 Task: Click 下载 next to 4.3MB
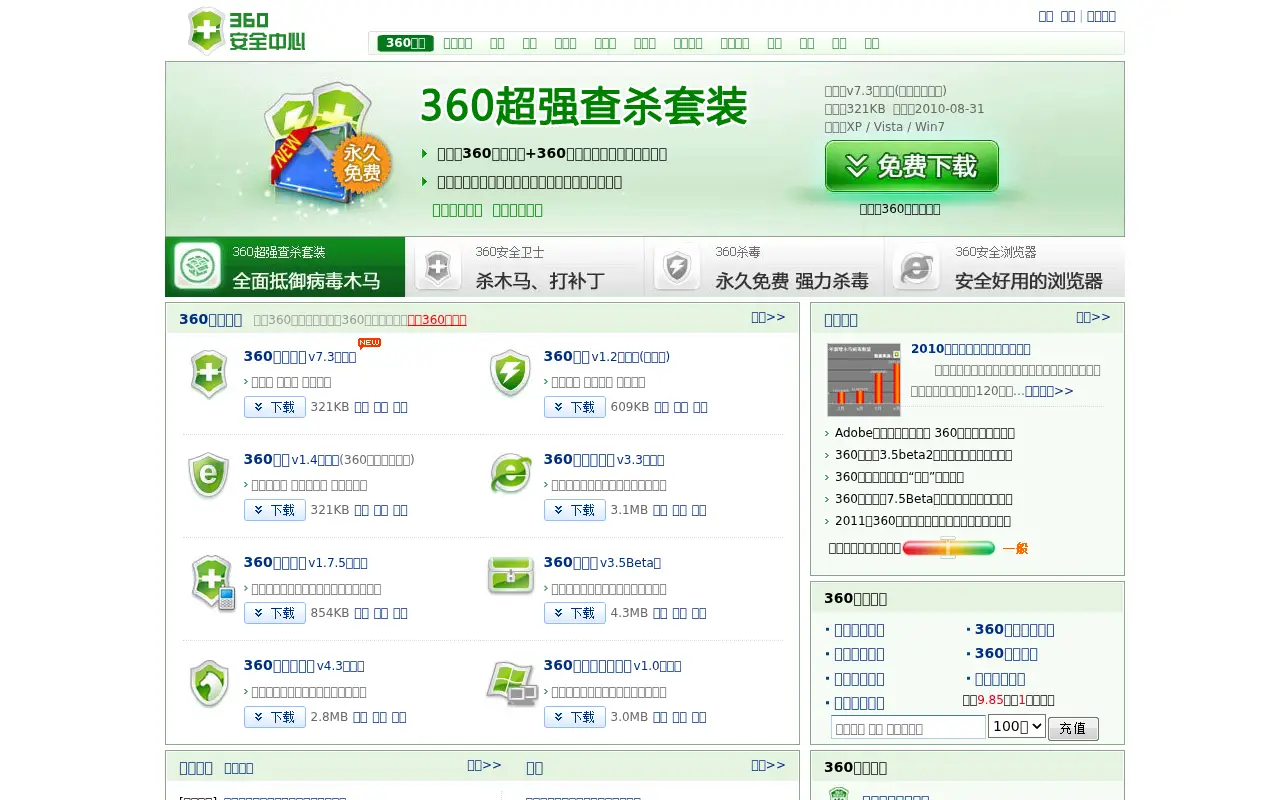tap(575, 613)
